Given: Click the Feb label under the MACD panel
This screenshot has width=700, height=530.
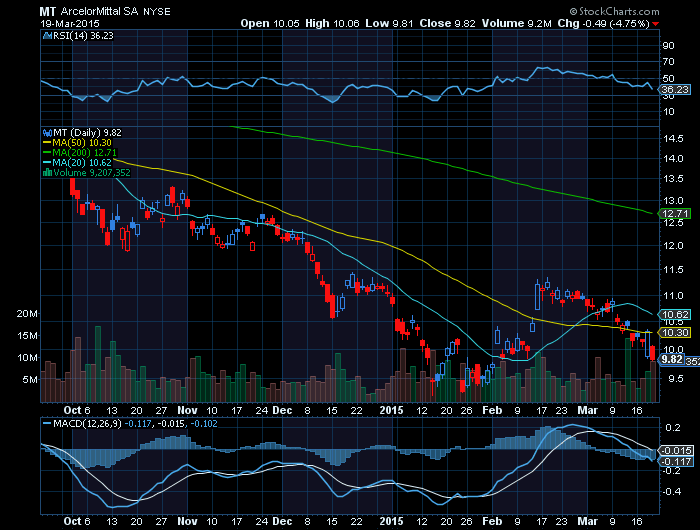Looking at the screenshot, I should coord(492,521).
